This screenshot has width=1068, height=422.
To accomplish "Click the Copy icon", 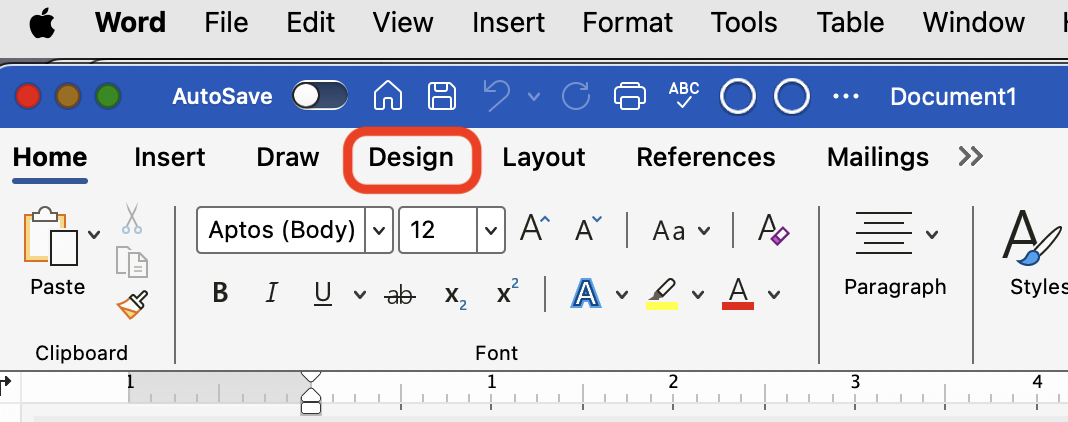I will coord(131,262).
